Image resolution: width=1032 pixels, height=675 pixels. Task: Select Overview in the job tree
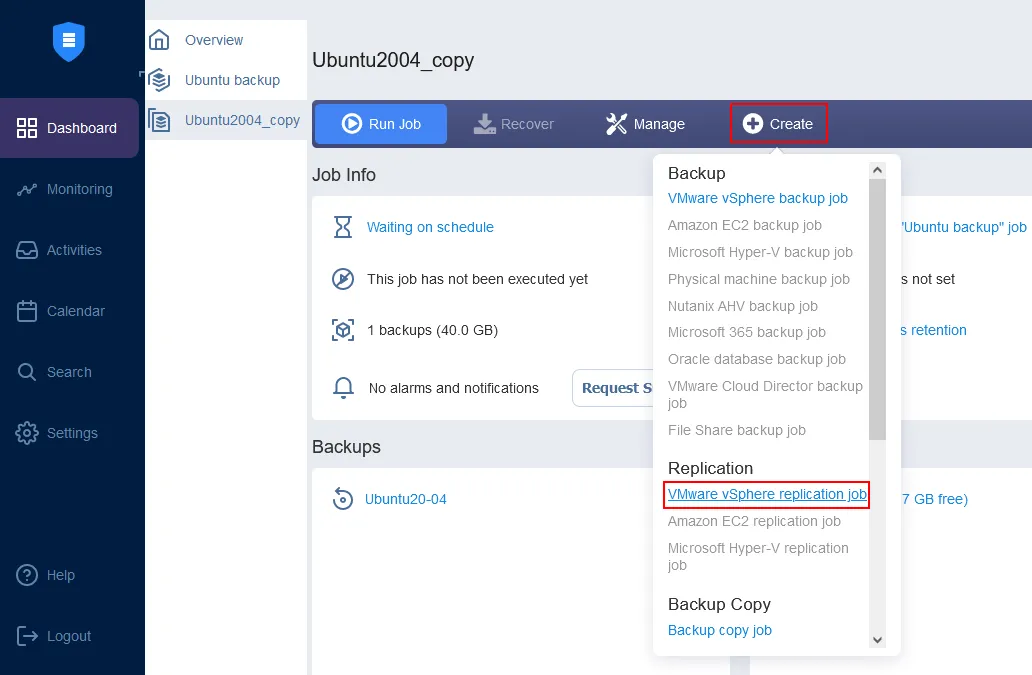point(213,40)
